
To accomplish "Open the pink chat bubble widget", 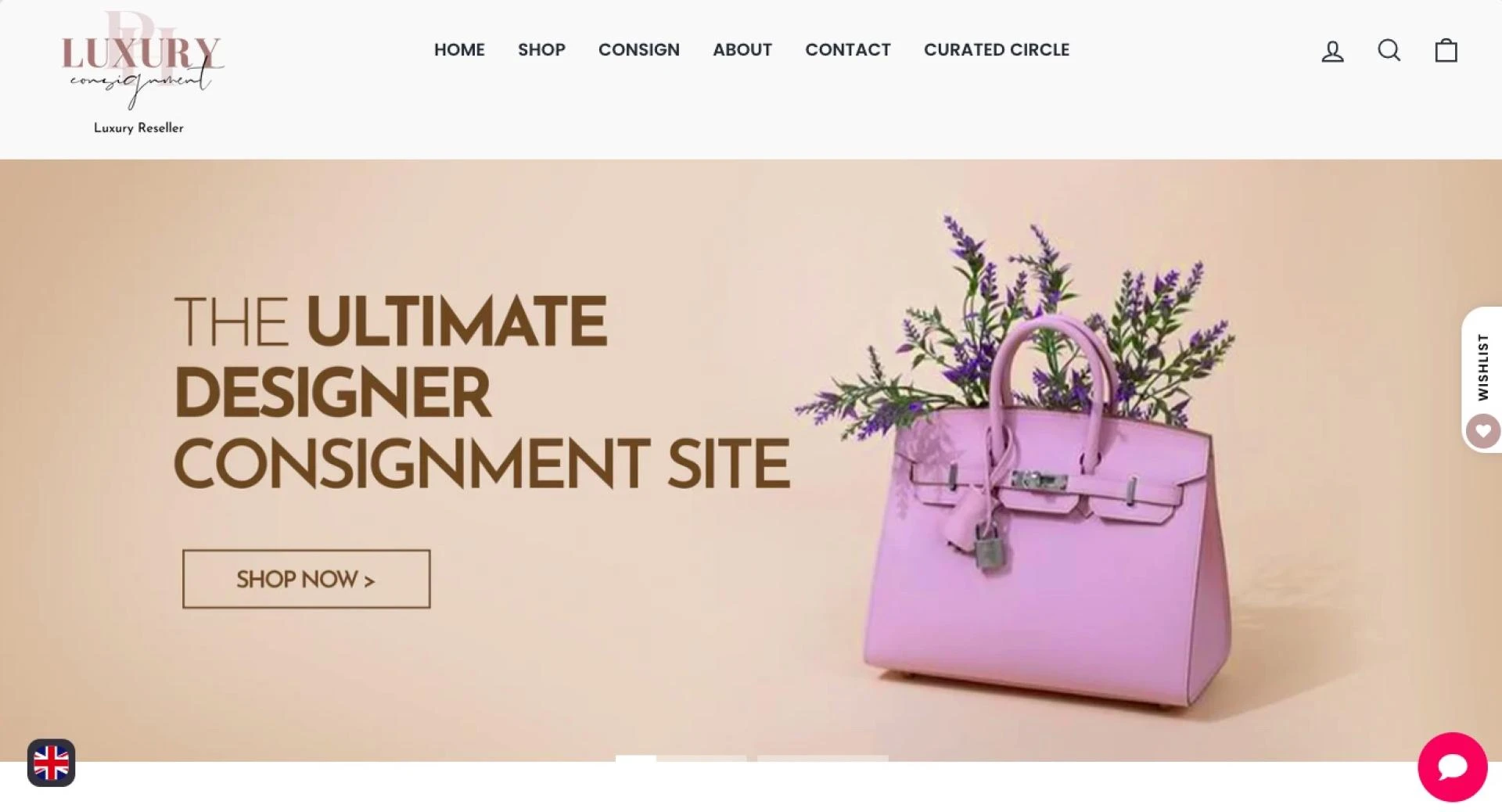I will pos(1453,767).
